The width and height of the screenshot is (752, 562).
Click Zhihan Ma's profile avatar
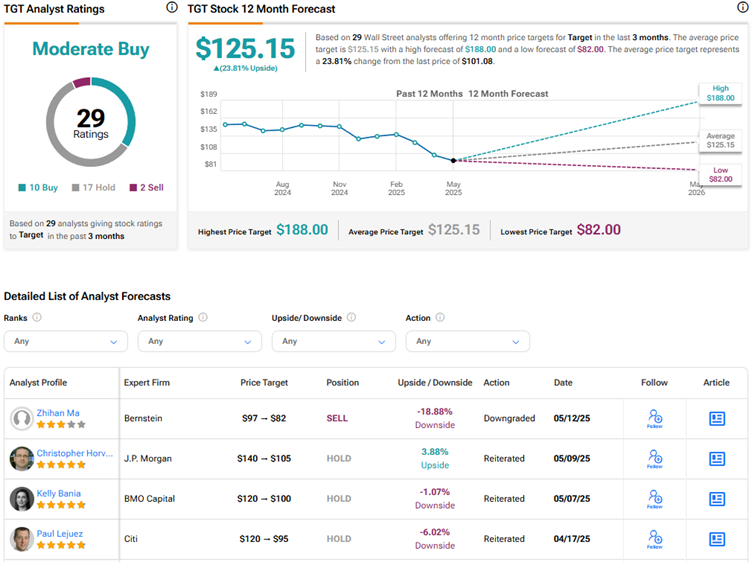click(x=22, y=419)
